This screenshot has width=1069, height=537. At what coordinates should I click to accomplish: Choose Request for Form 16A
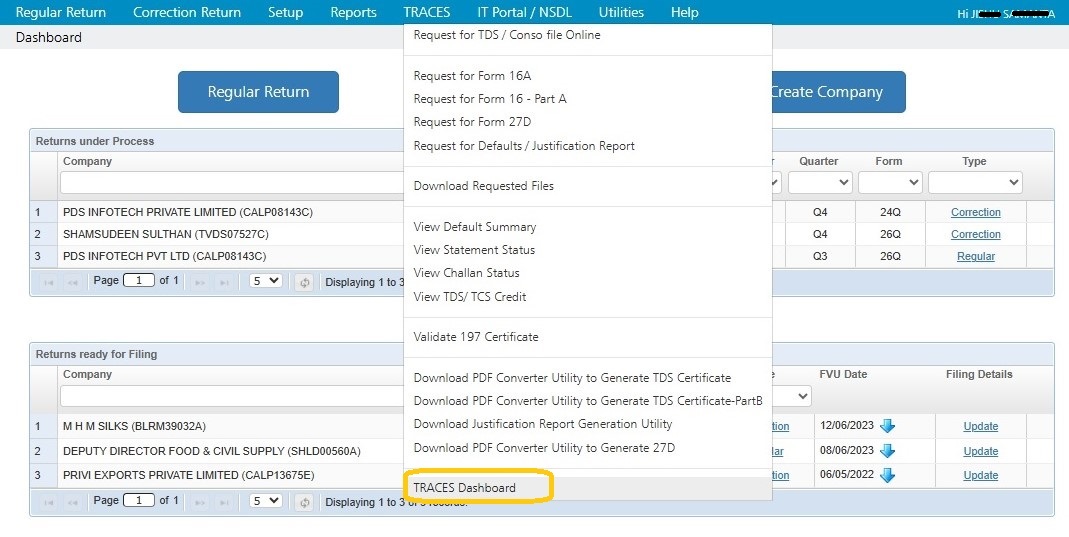472,76
